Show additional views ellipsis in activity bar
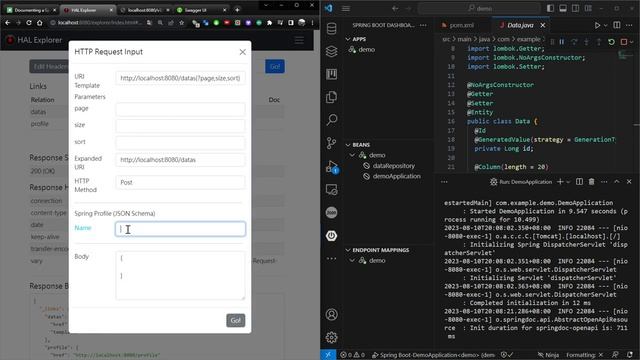Image resolution: width=640 pixels, height=360 pixels. tap(331, 258)
